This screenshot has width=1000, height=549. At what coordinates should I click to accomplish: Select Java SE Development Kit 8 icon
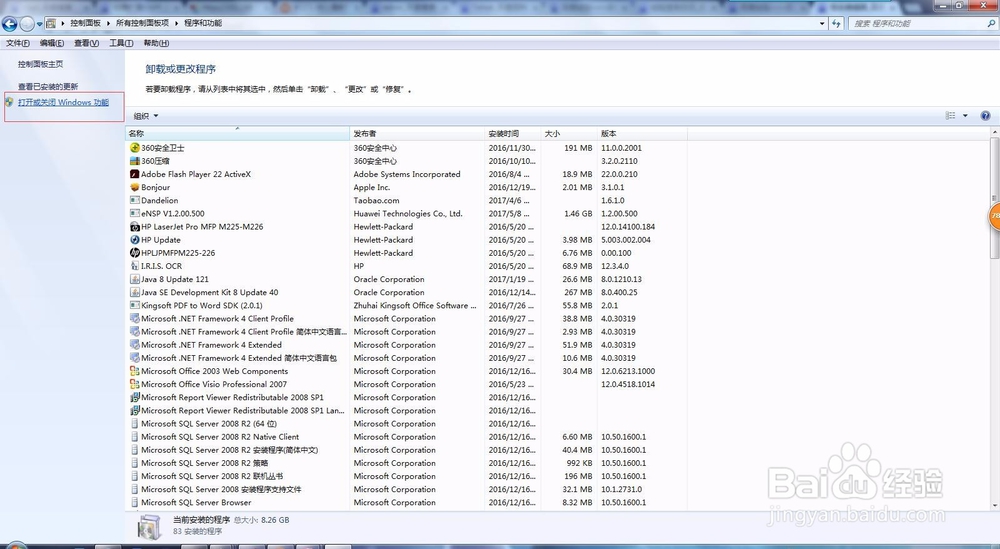[135, 292]
